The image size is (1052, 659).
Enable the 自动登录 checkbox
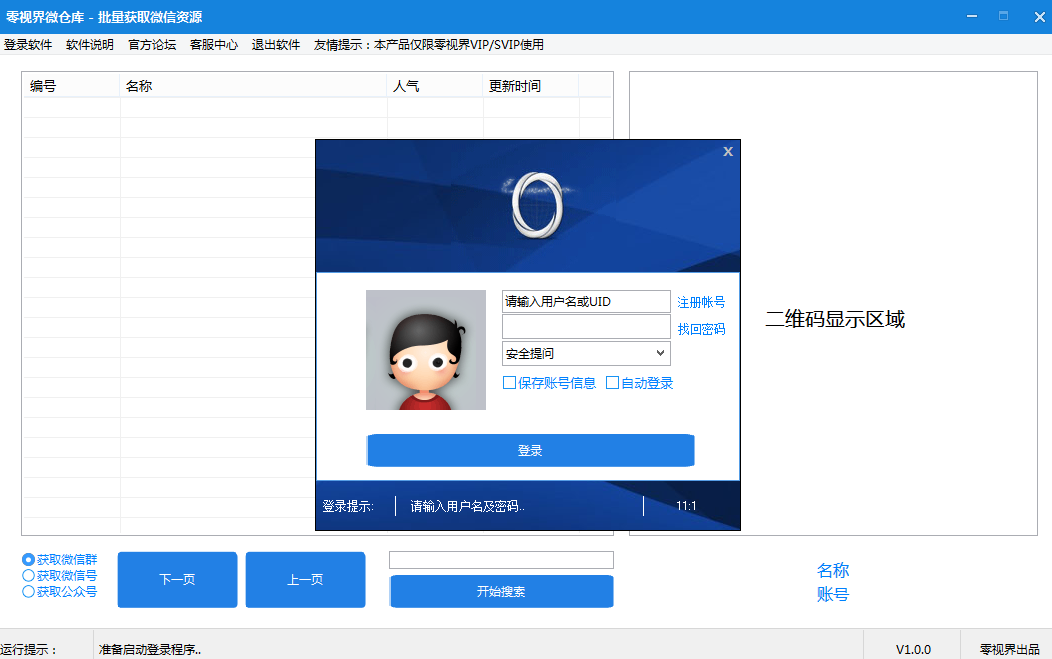tap(613, 383)
